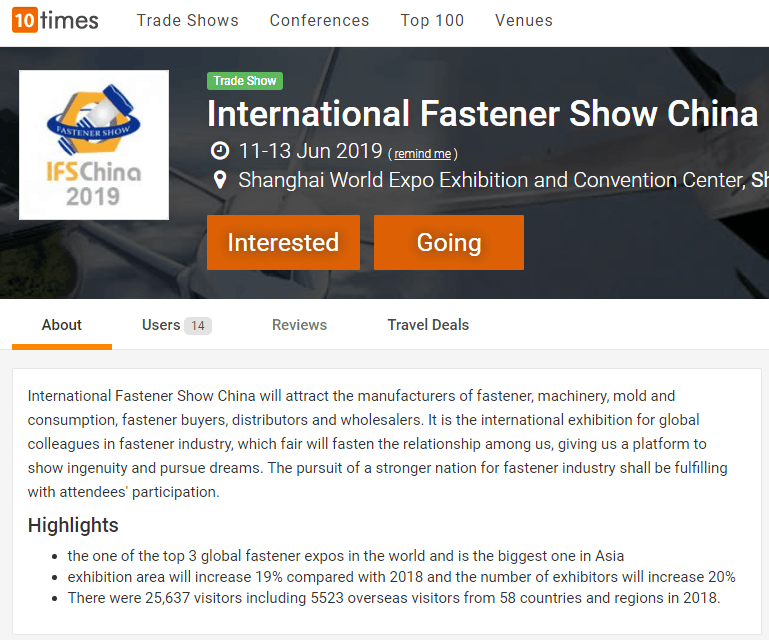Viewport: 769px width, 640px height.
Task: Click the Highlights heading
Action: click(73, 525)
